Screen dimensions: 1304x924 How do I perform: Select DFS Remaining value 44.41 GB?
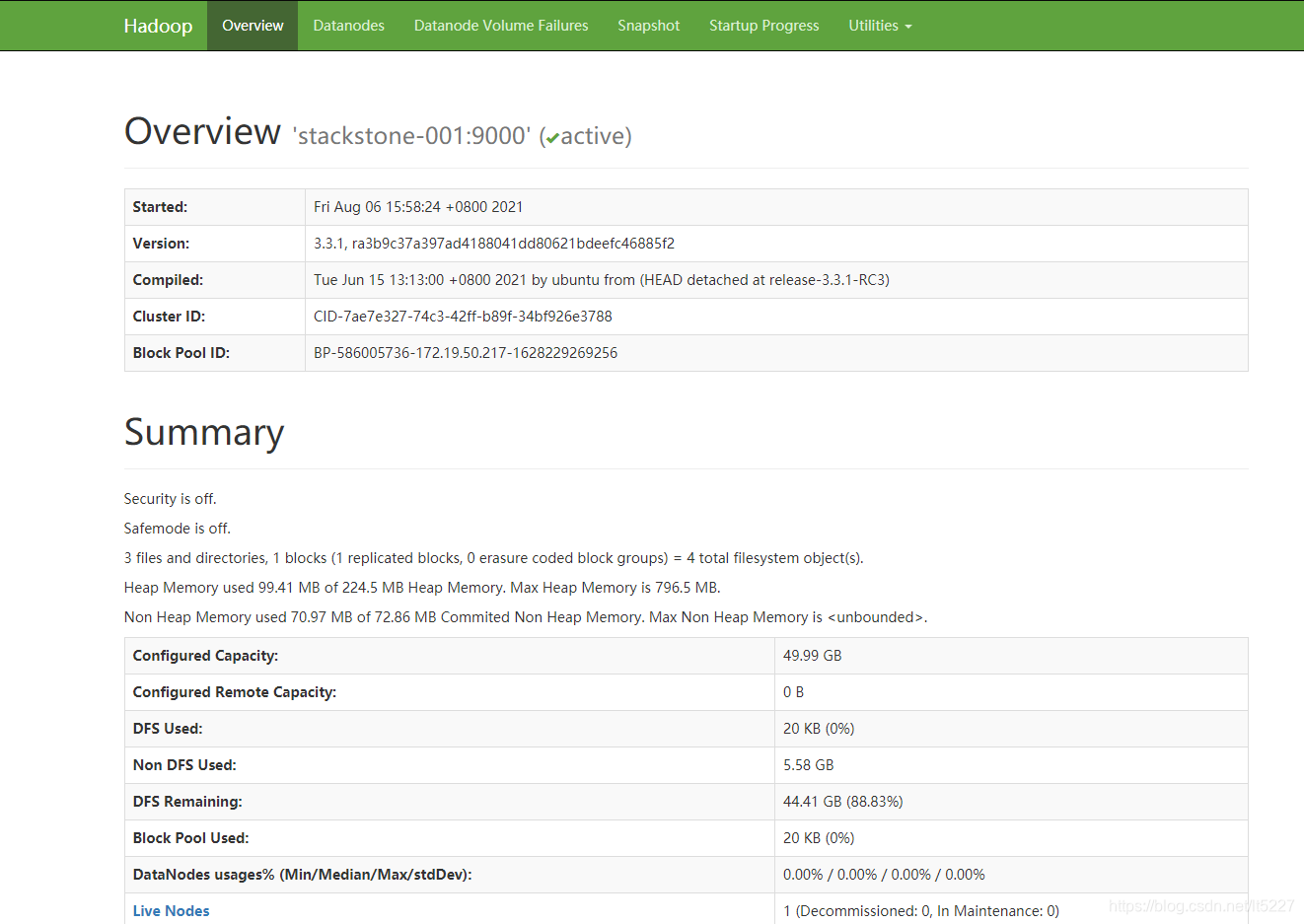point(842,802)
